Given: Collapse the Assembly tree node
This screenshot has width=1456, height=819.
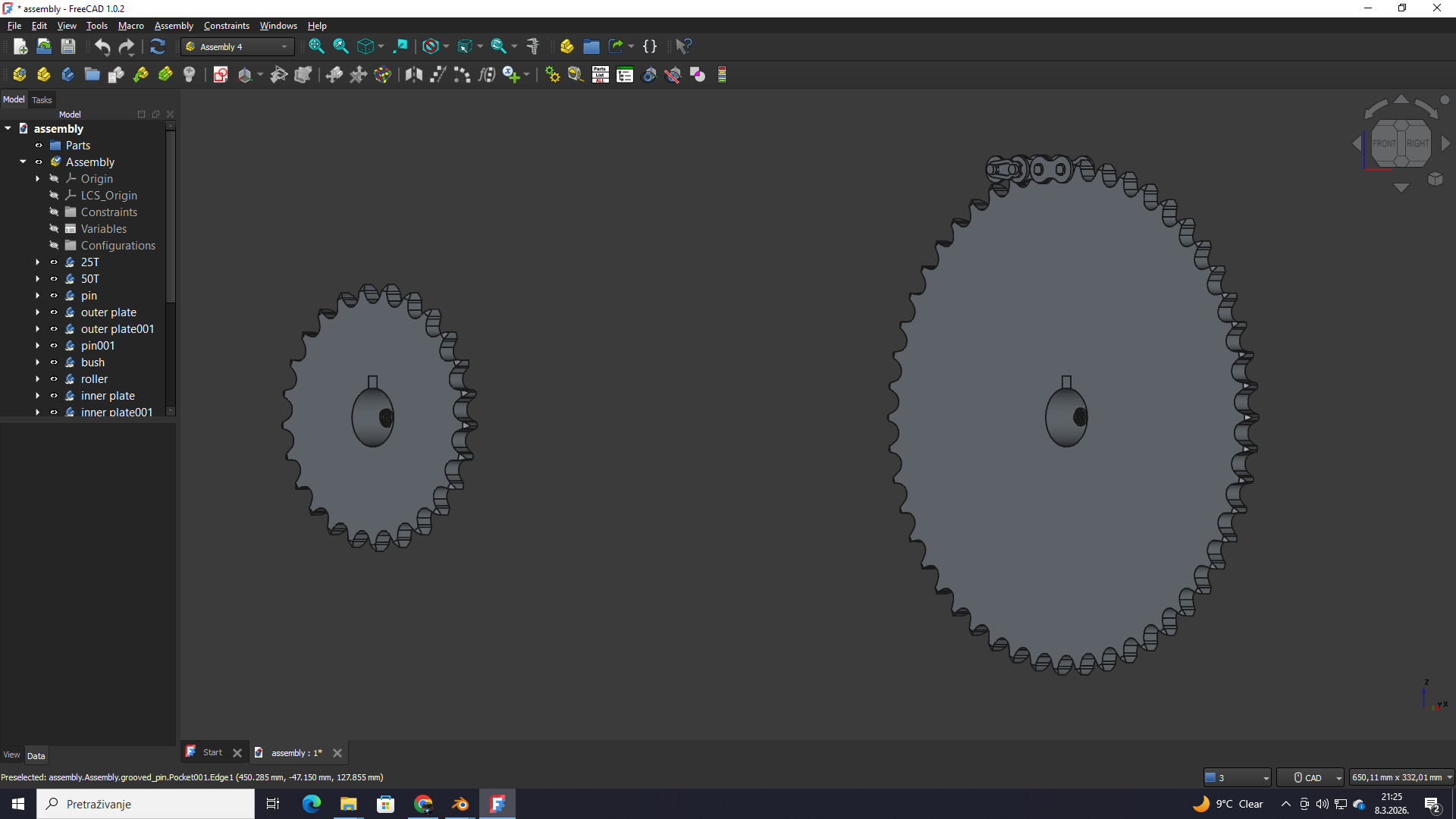Looking at the screenshot, I should click(23, 162).
